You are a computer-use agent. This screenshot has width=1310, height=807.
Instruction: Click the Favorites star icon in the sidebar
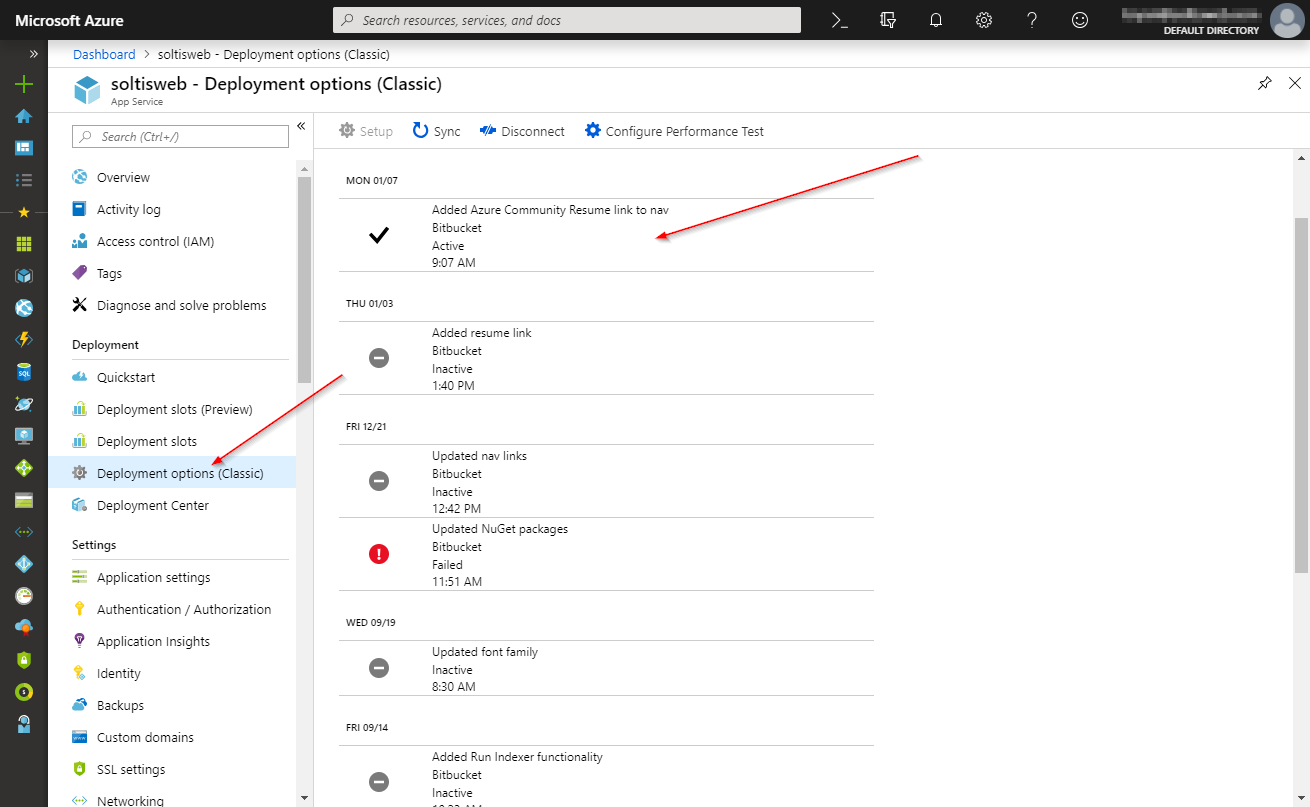23,213
